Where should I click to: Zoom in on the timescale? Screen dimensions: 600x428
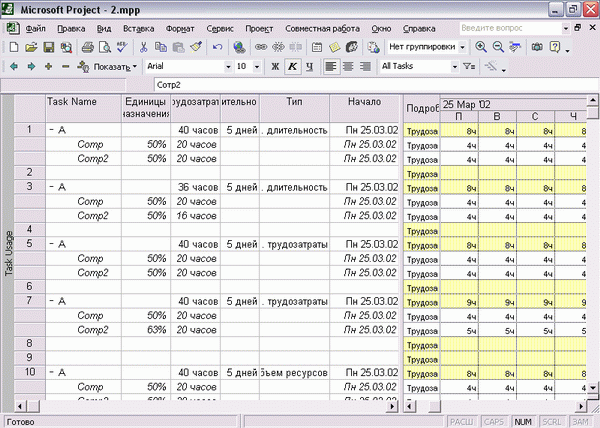481,47
